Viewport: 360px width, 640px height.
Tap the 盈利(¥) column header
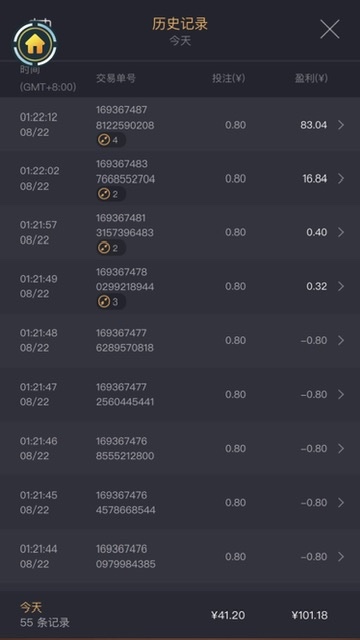click(x=311, y=78)
